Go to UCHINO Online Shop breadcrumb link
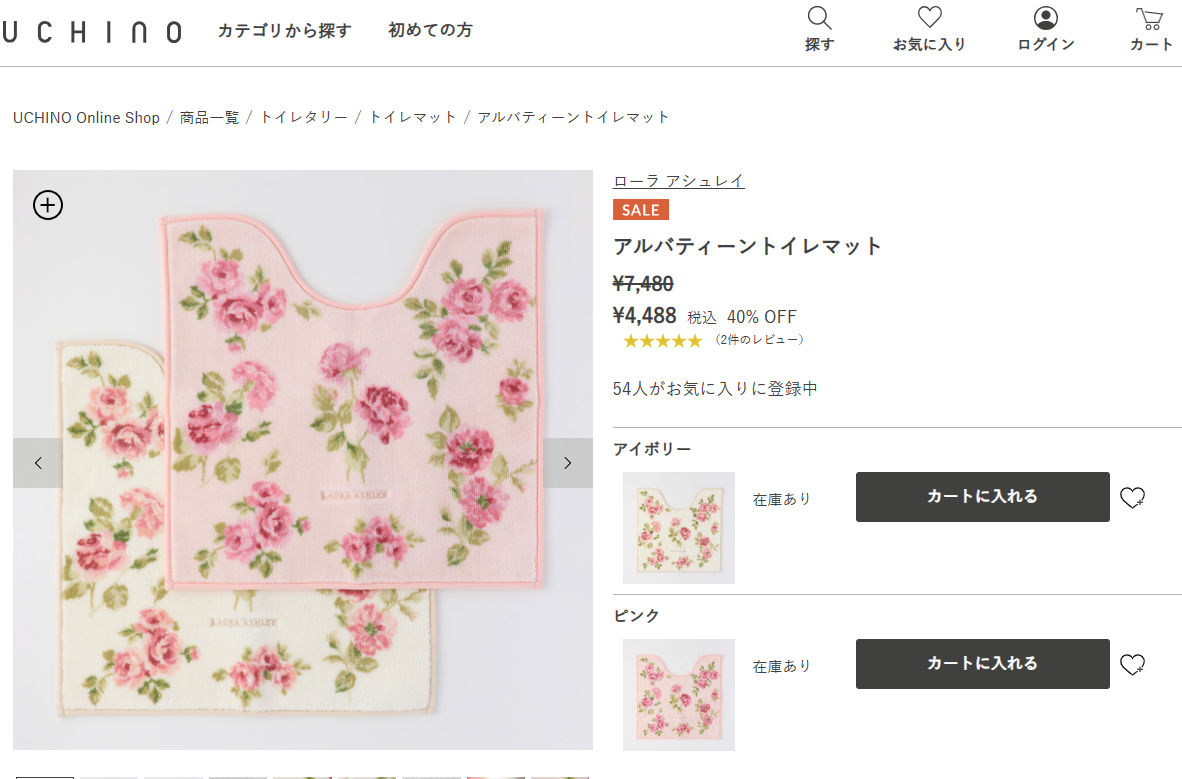The image size is (1182, 779). point(86,117)
